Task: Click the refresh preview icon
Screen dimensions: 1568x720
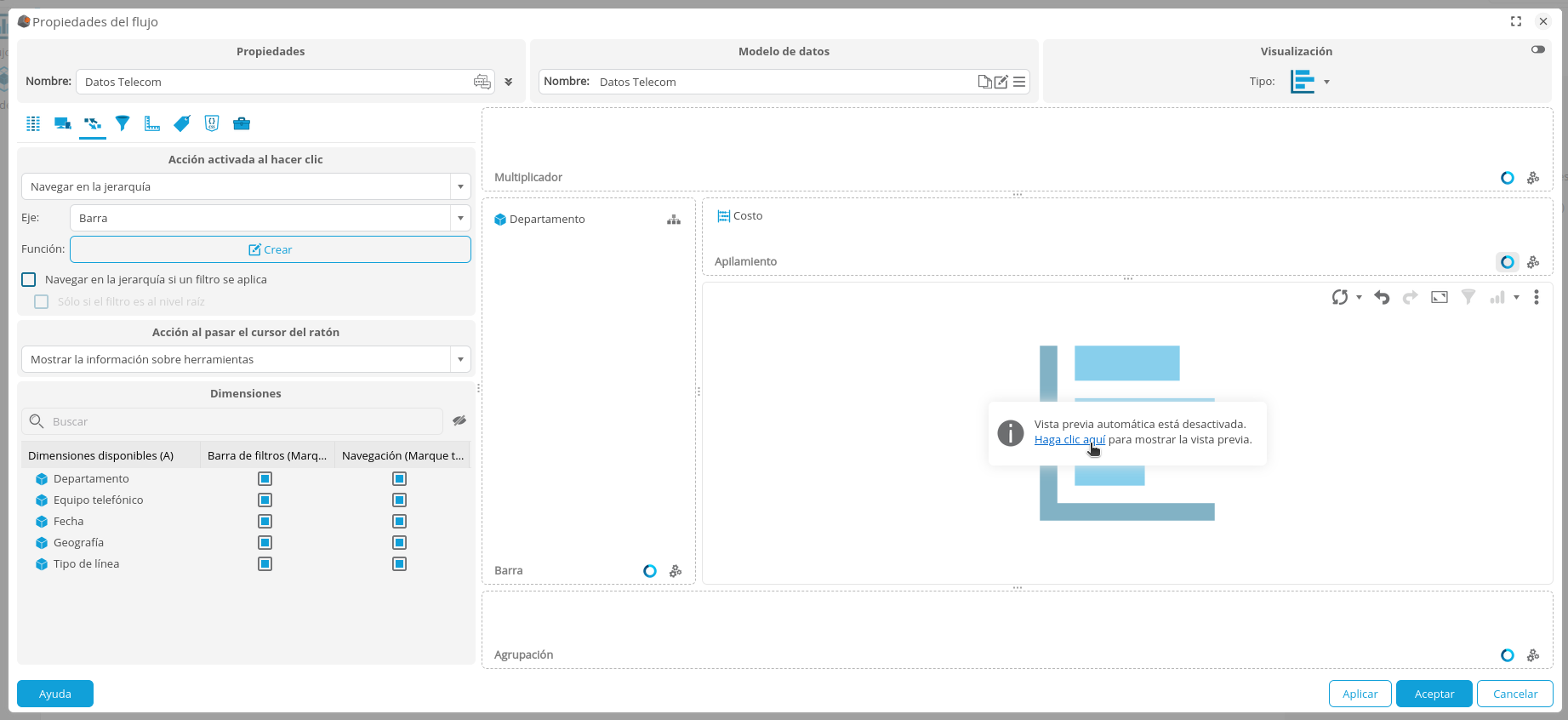Action: point(1340,297)
